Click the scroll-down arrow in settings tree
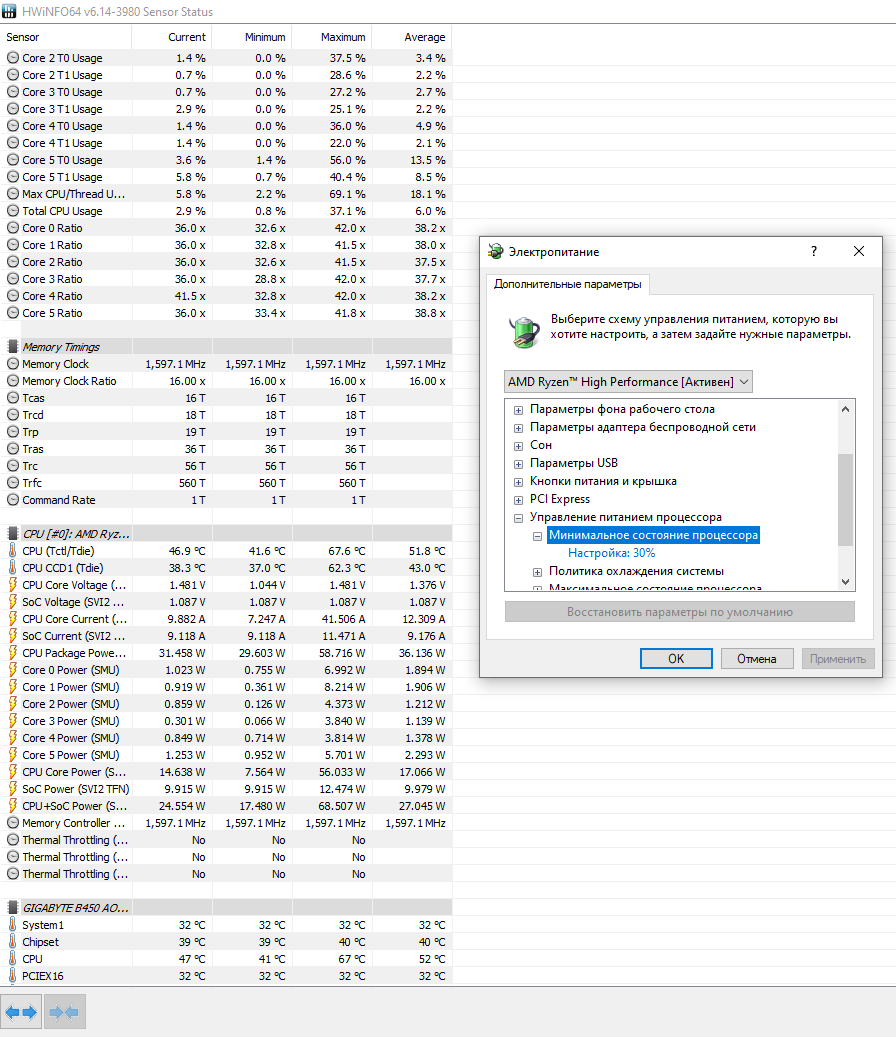The image size is (896, 1037). click(845, 581)
